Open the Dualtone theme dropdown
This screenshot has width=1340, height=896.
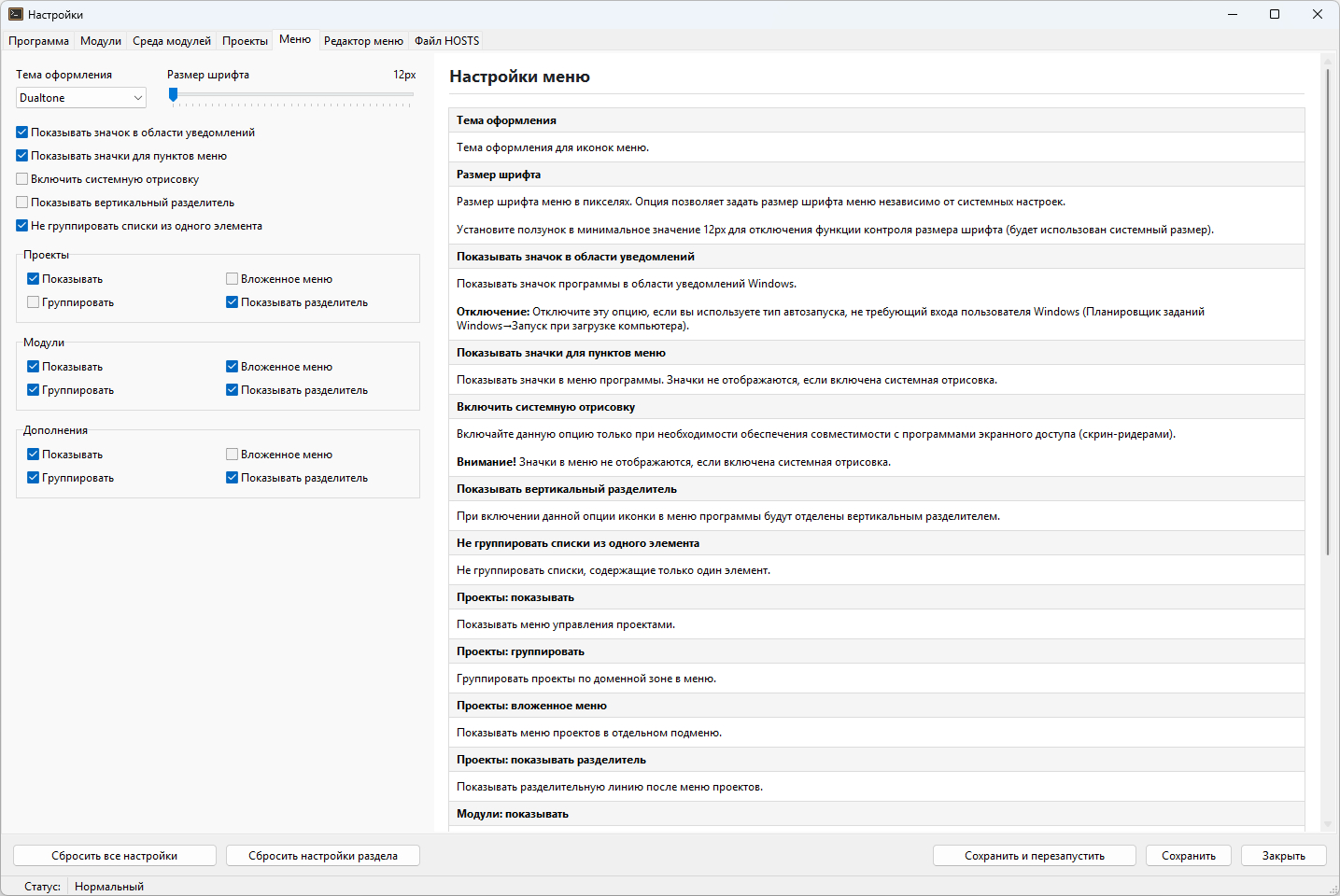click(x=81, y=98)
